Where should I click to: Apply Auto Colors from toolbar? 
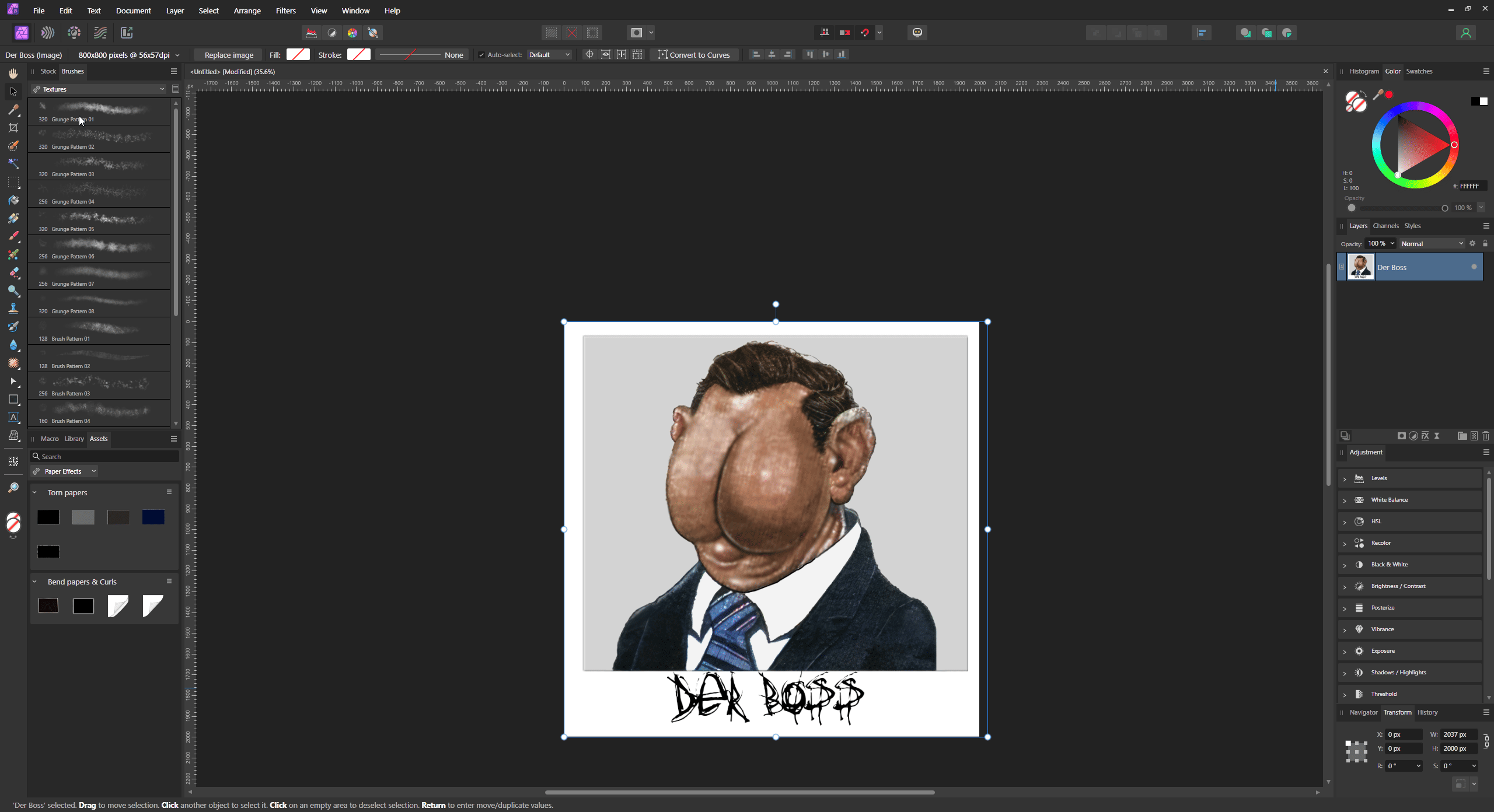(x=352, y=33)
